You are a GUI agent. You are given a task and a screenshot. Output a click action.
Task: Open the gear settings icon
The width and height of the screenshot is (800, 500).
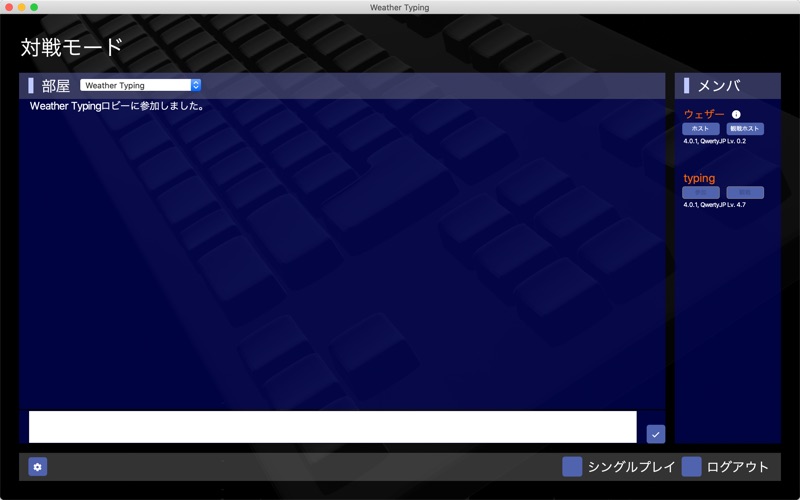pos(38,467)
